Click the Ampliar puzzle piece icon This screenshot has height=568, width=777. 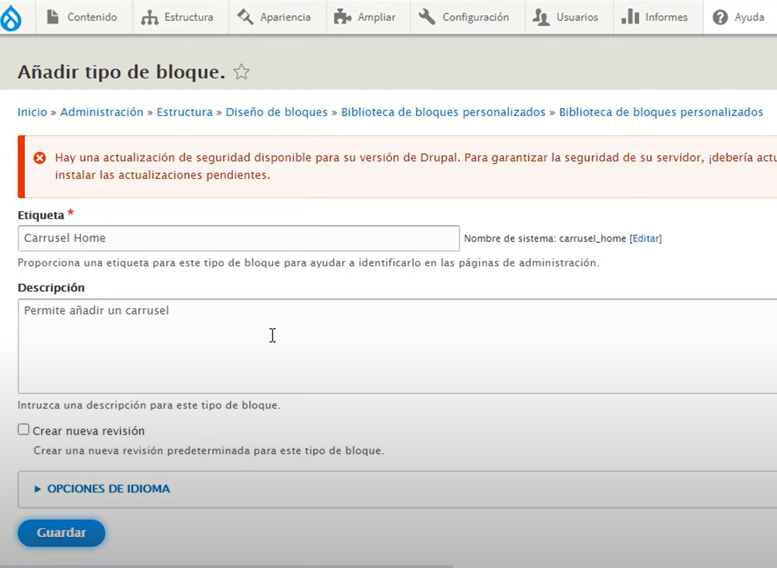click(343, 17)
